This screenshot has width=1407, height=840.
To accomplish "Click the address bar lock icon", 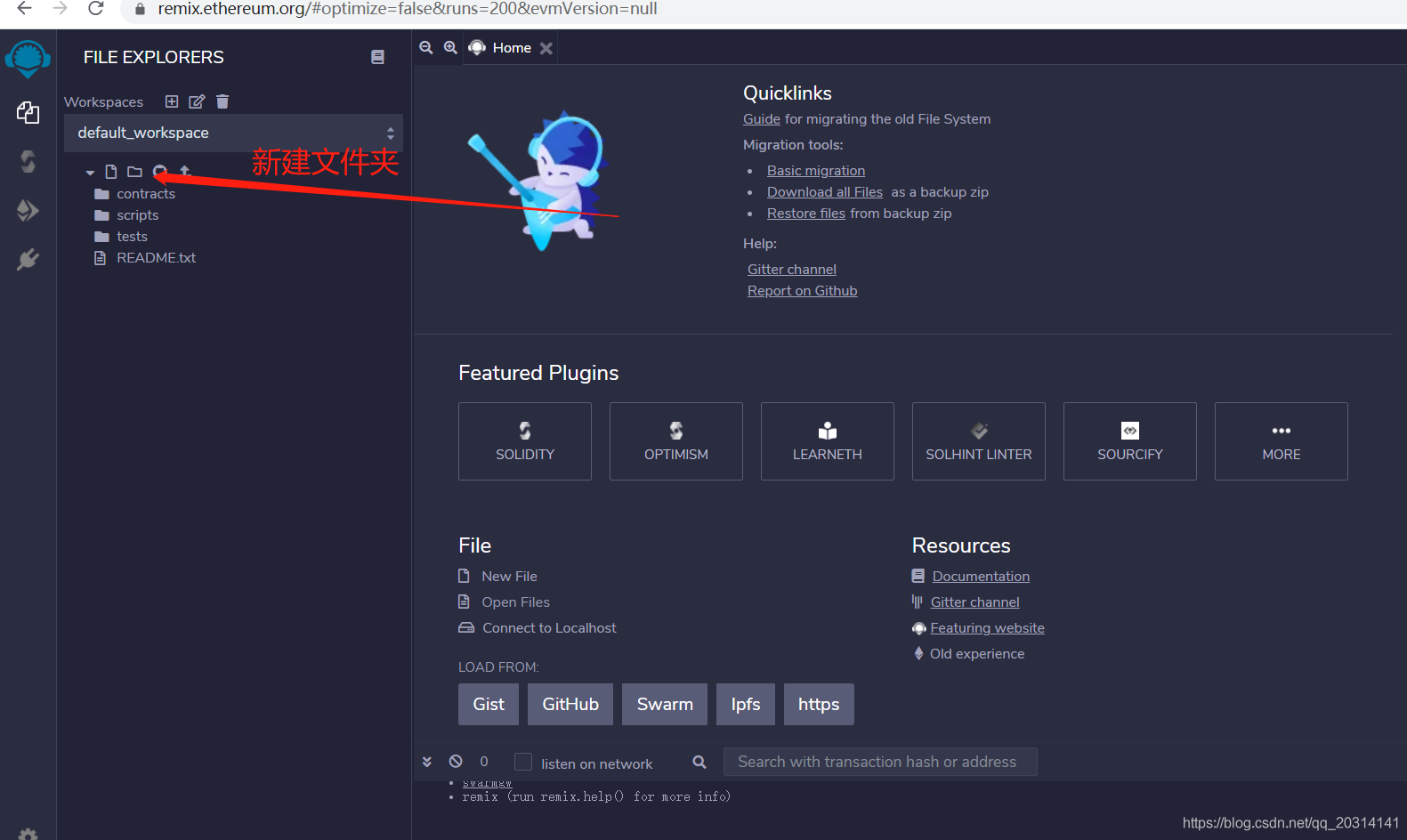I will (140, 9).
